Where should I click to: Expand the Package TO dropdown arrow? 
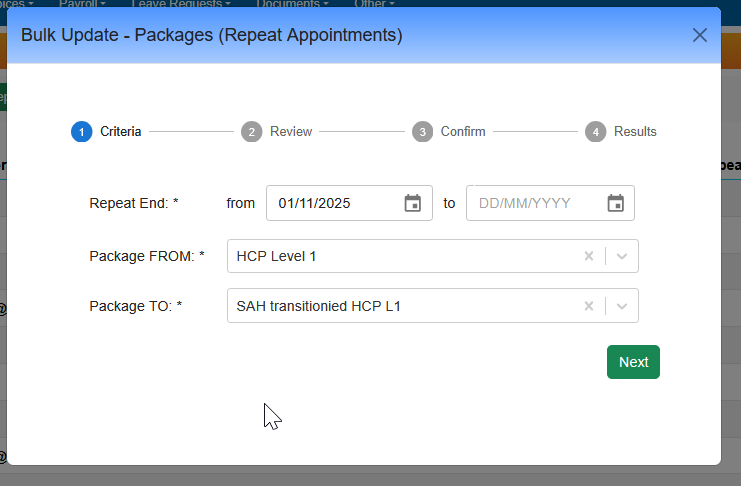point(622,306)
